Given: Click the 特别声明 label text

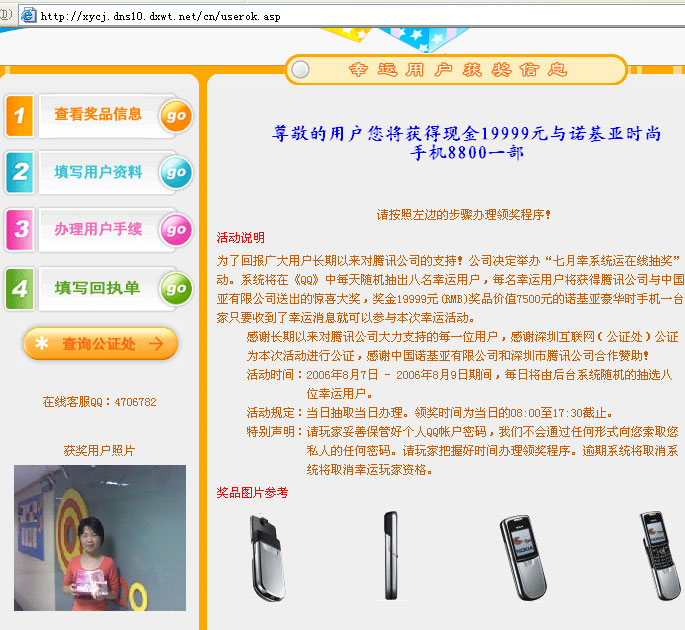Looking at the screenshot, I should pyautogui.click(x=275, y=432).
